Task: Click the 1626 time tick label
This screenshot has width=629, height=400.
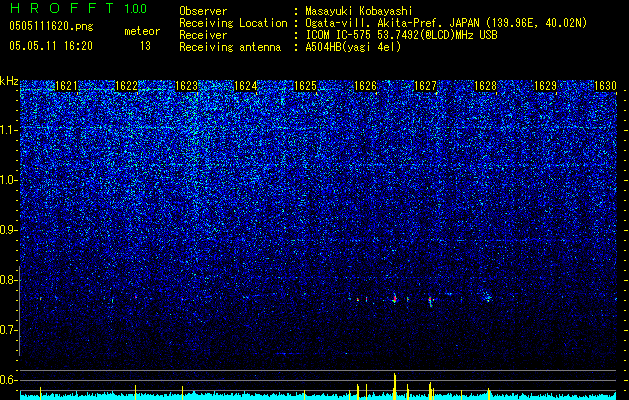Action: pos(365,86)
